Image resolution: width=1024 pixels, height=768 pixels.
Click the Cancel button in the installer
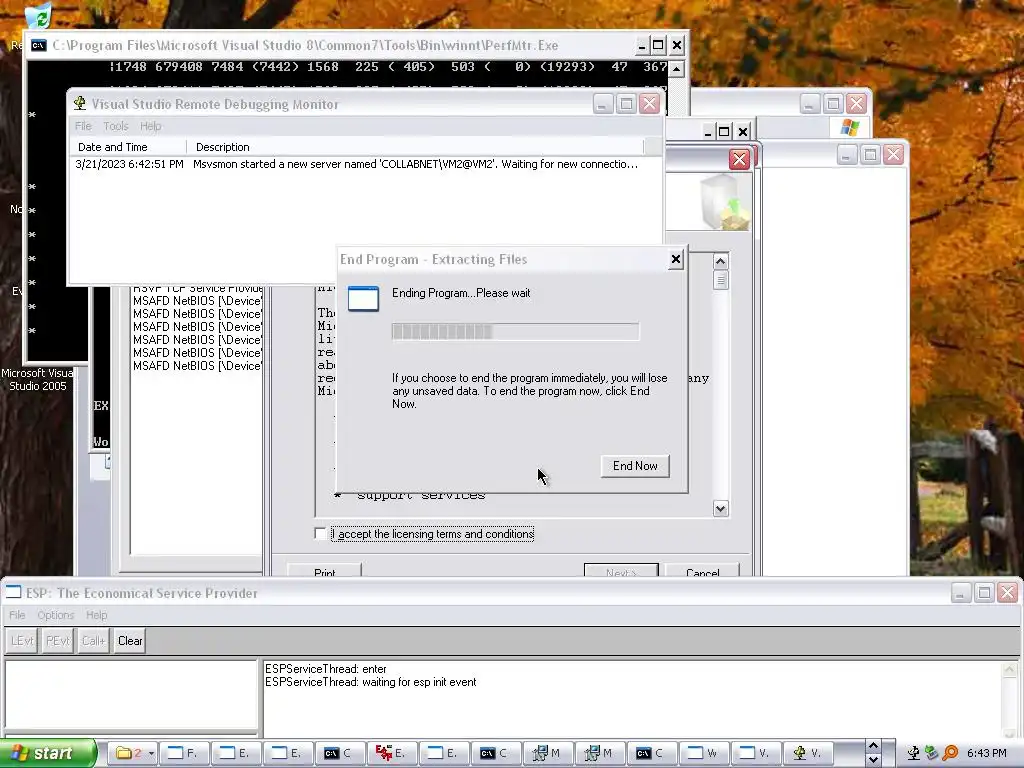coord(702,572)
